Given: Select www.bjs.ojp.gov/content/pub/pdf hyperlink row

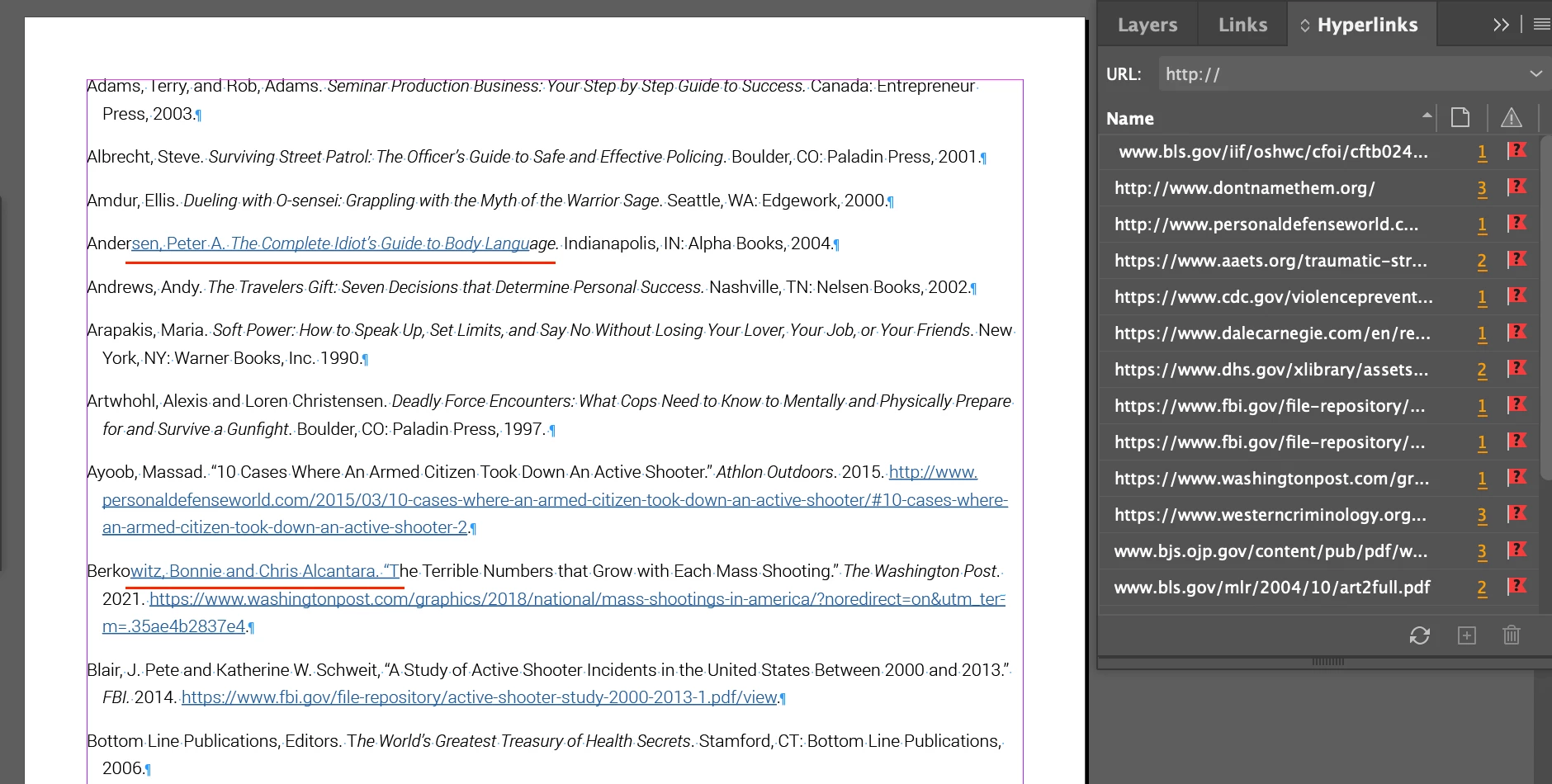Looking at the screenshot, I should pyautogui.click(x=1318, y=551).
